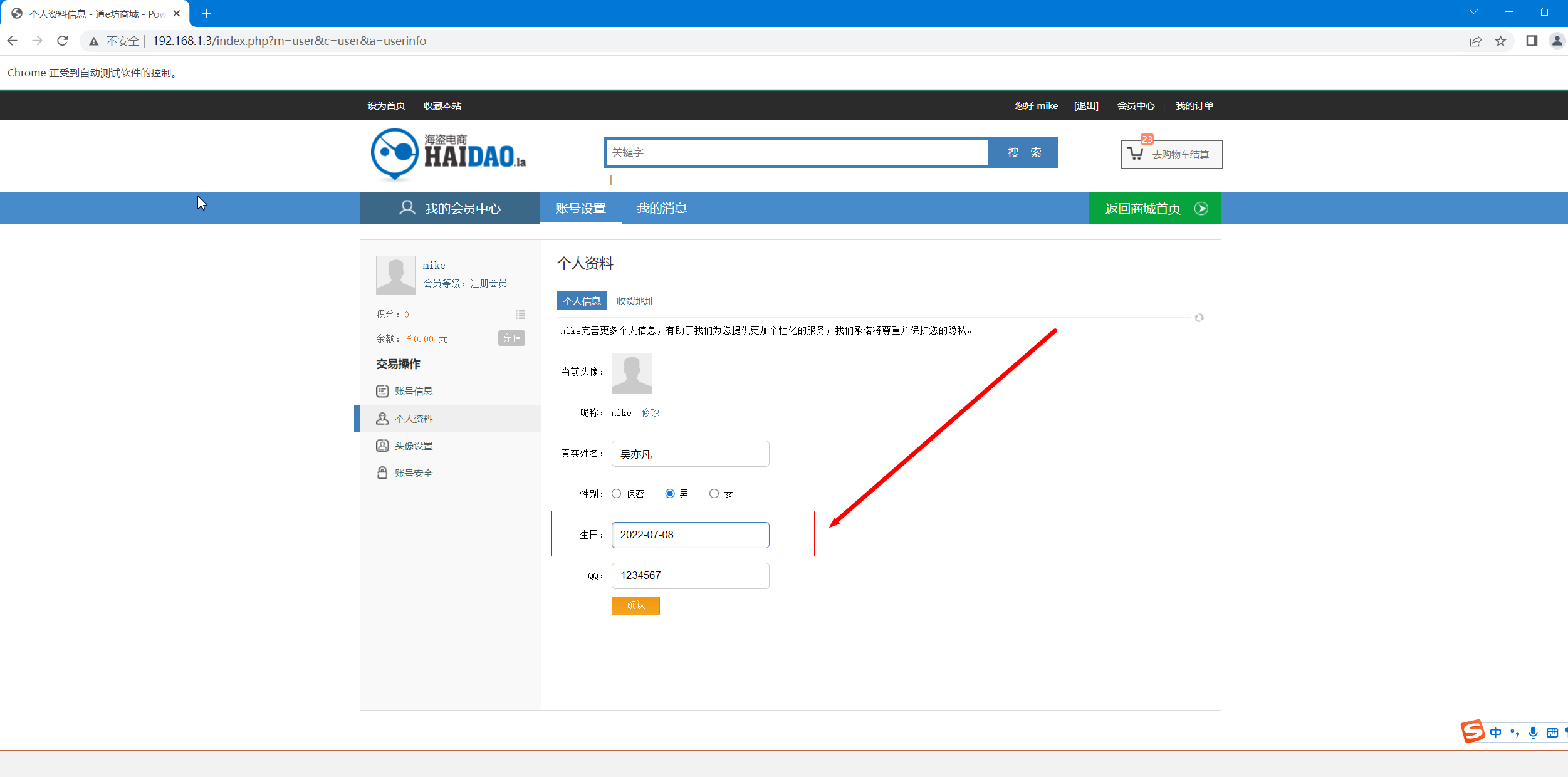
Task: Click the points list icon in the sidebar
Action: pos(520,315)
